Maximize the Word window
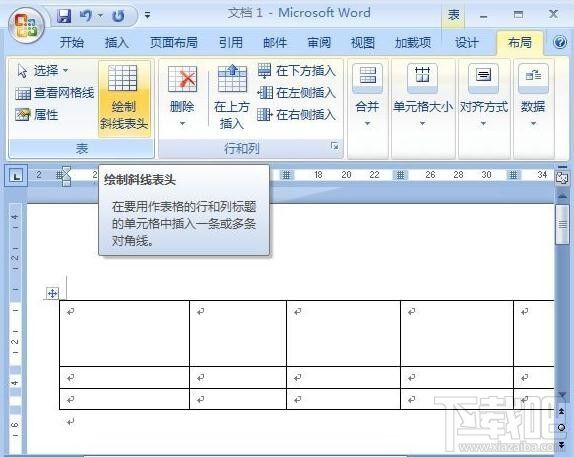This screenshot has height=457, width=574. (518, 15)
